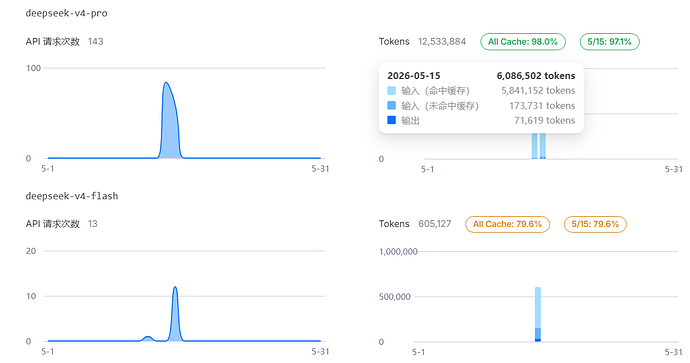This screenshot has height=363, width=690.
Task: Select the deepseek-v4-flash model heading
Action: coord(72,196)
